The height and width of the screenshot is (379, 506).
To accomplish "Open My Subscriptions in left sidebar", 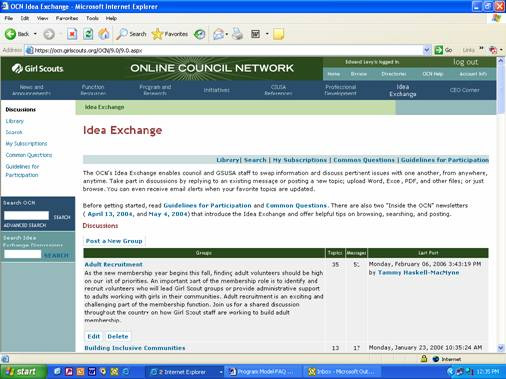I will click(x=26, y=144).
